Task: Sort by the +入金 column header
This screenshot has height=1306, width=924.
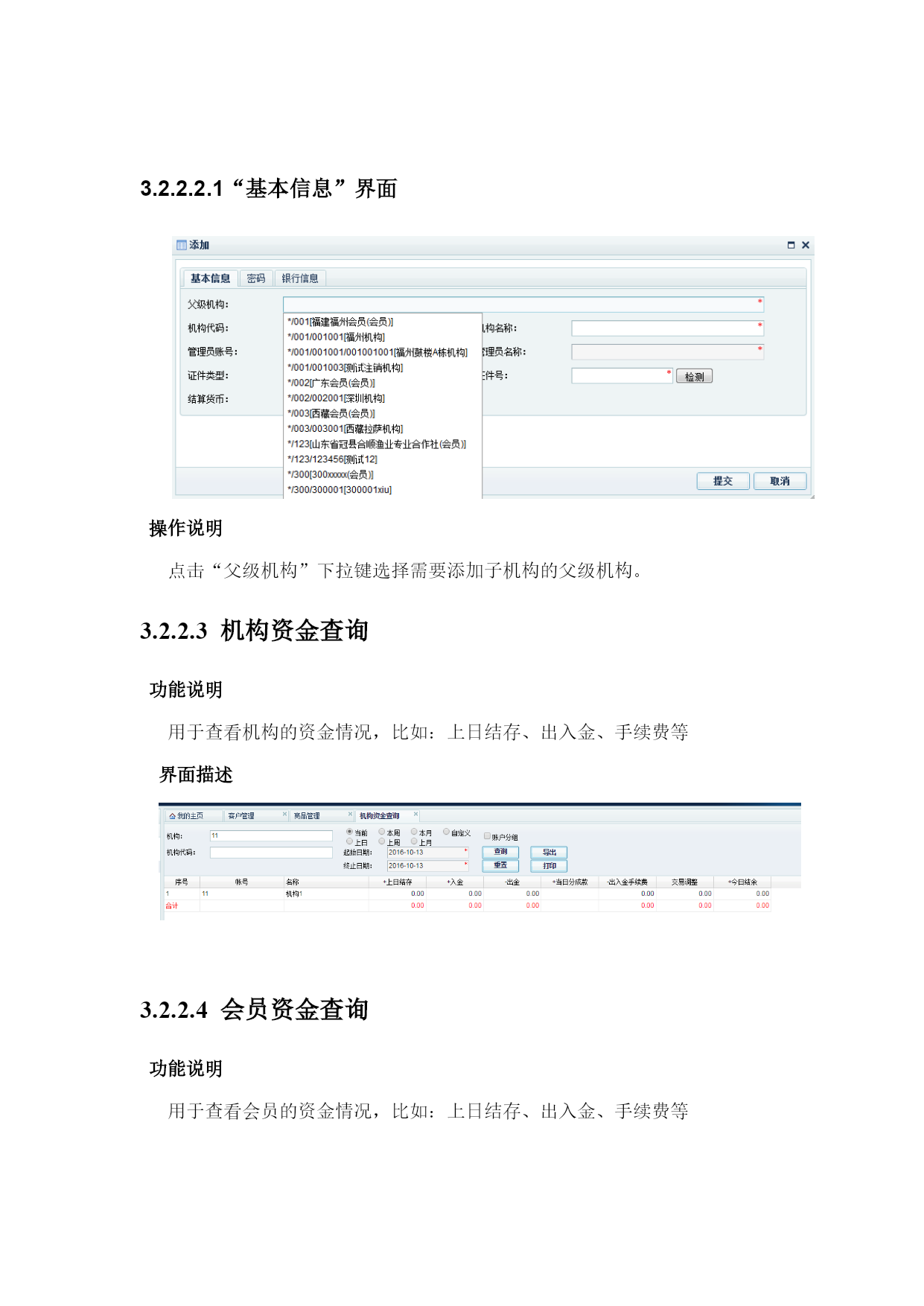Action: [455, 882]
